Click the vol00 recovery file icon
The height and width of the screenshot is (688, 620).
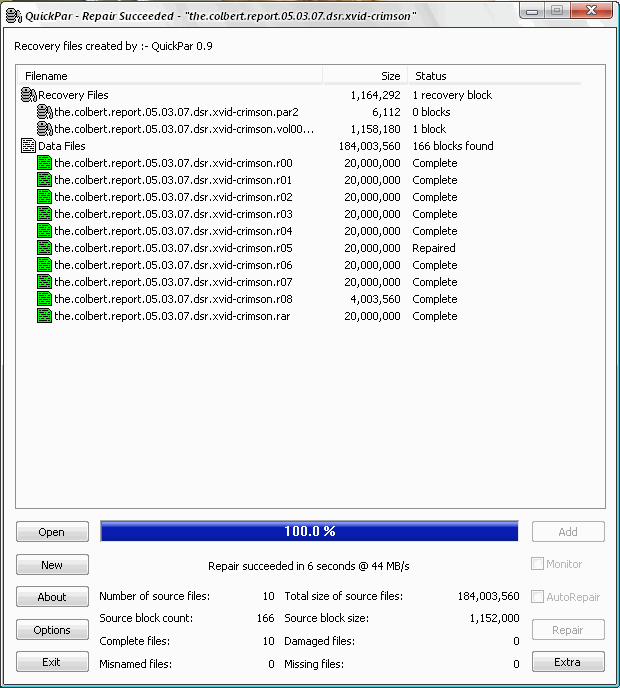(x=44, y=129)
